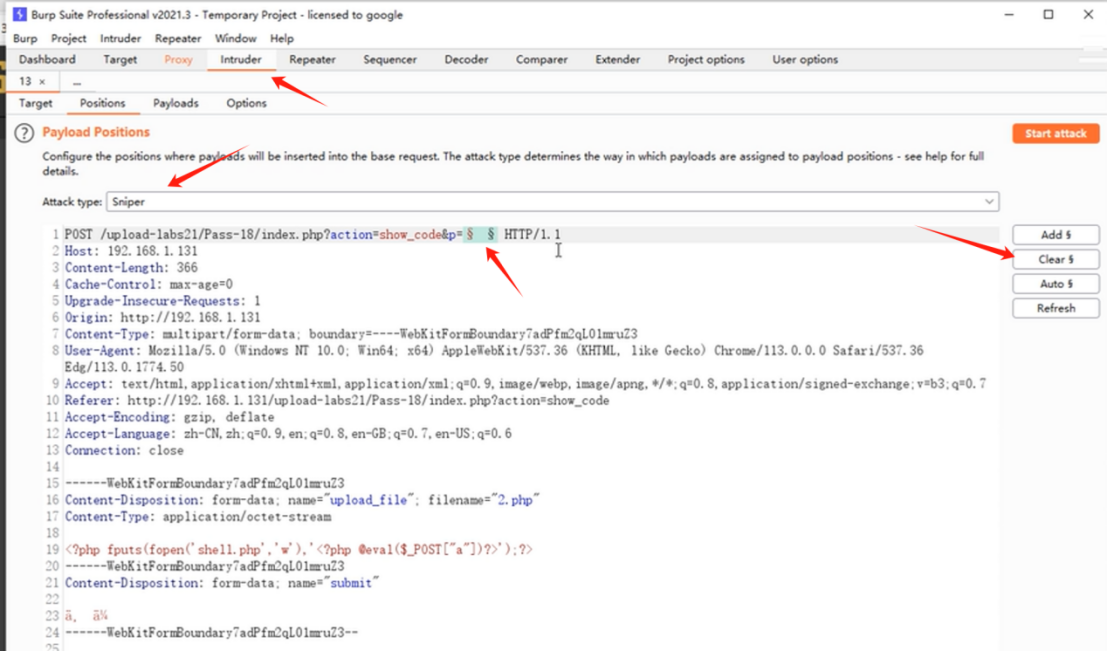
Task: Open the Extender tab
Action: (617, 59)
